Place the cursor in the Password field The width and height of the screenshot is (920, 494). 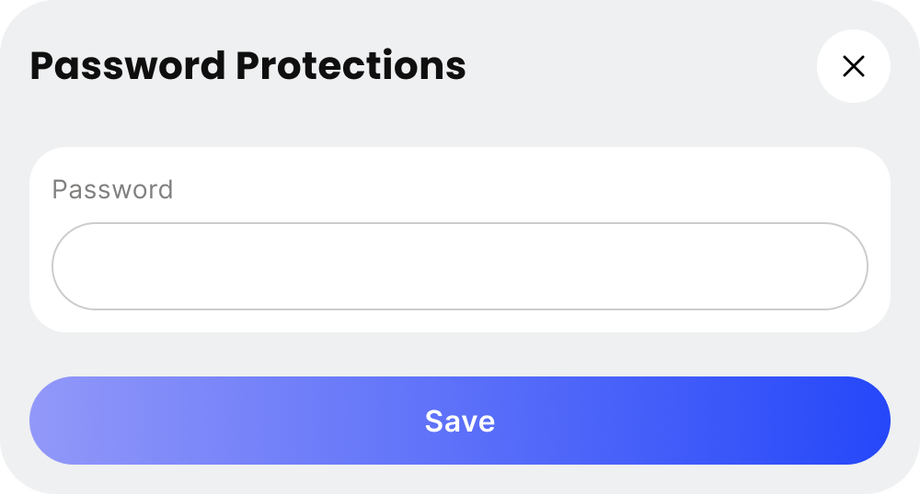pyautogui.click(x=459, y=266)
